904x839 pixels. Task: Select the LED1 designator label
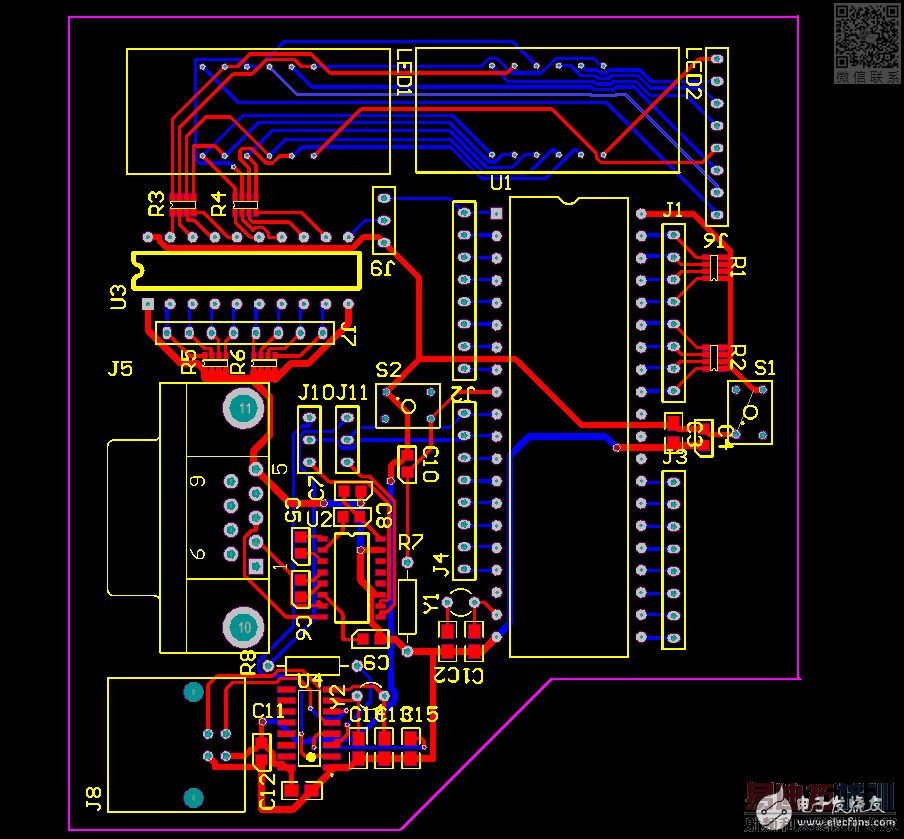[x=405, y=73]
